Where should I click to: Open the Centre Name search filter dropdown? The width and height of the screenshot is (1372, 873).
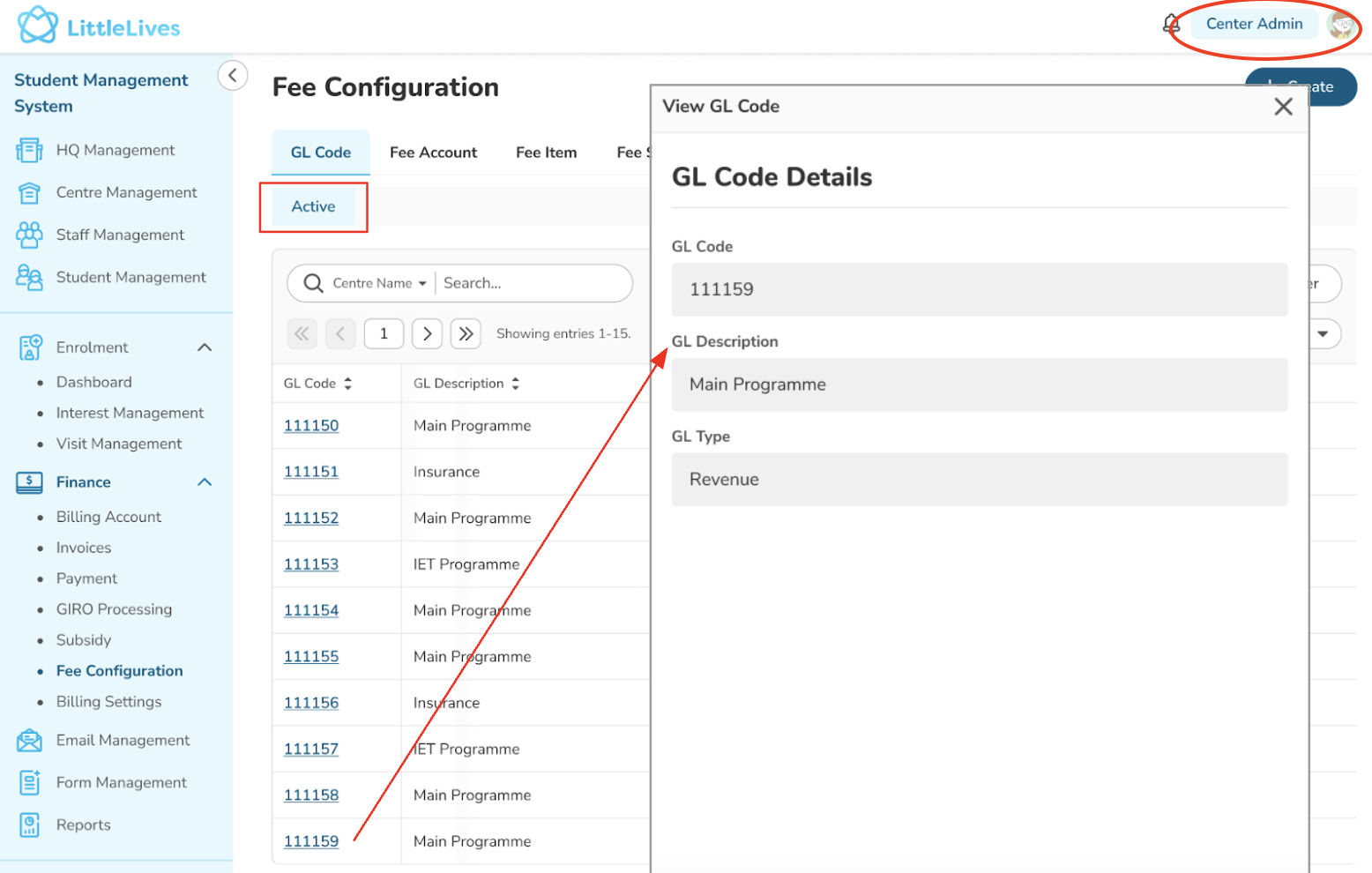[x=380, y=283]
